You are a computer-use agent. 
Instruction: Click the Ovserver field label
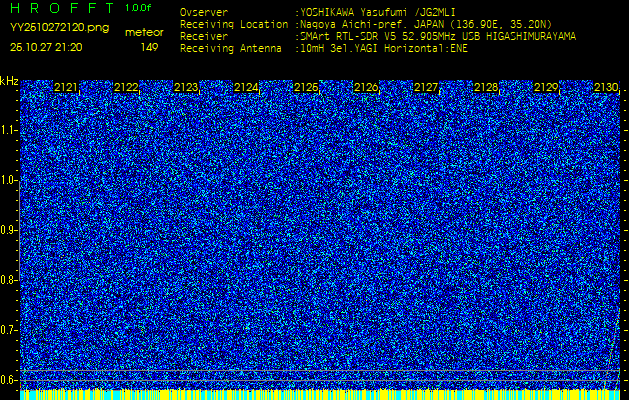point(204,12)
